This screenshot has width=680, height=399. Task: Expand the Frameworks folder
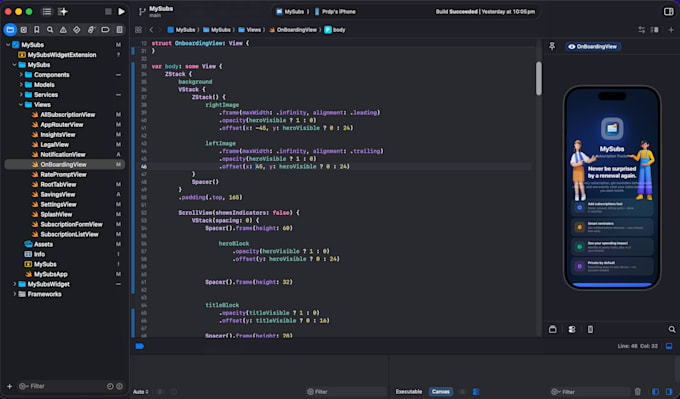[x=14, y=294]
